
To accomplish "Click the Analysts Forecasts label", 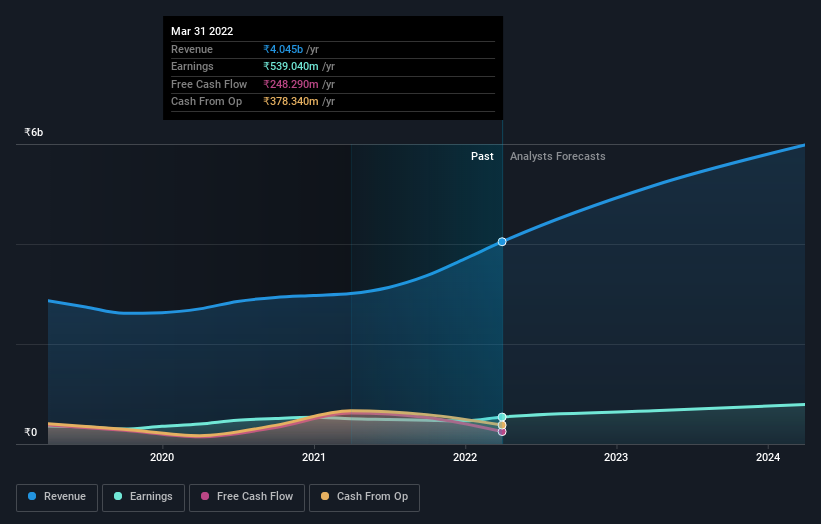I will point(558,157).
